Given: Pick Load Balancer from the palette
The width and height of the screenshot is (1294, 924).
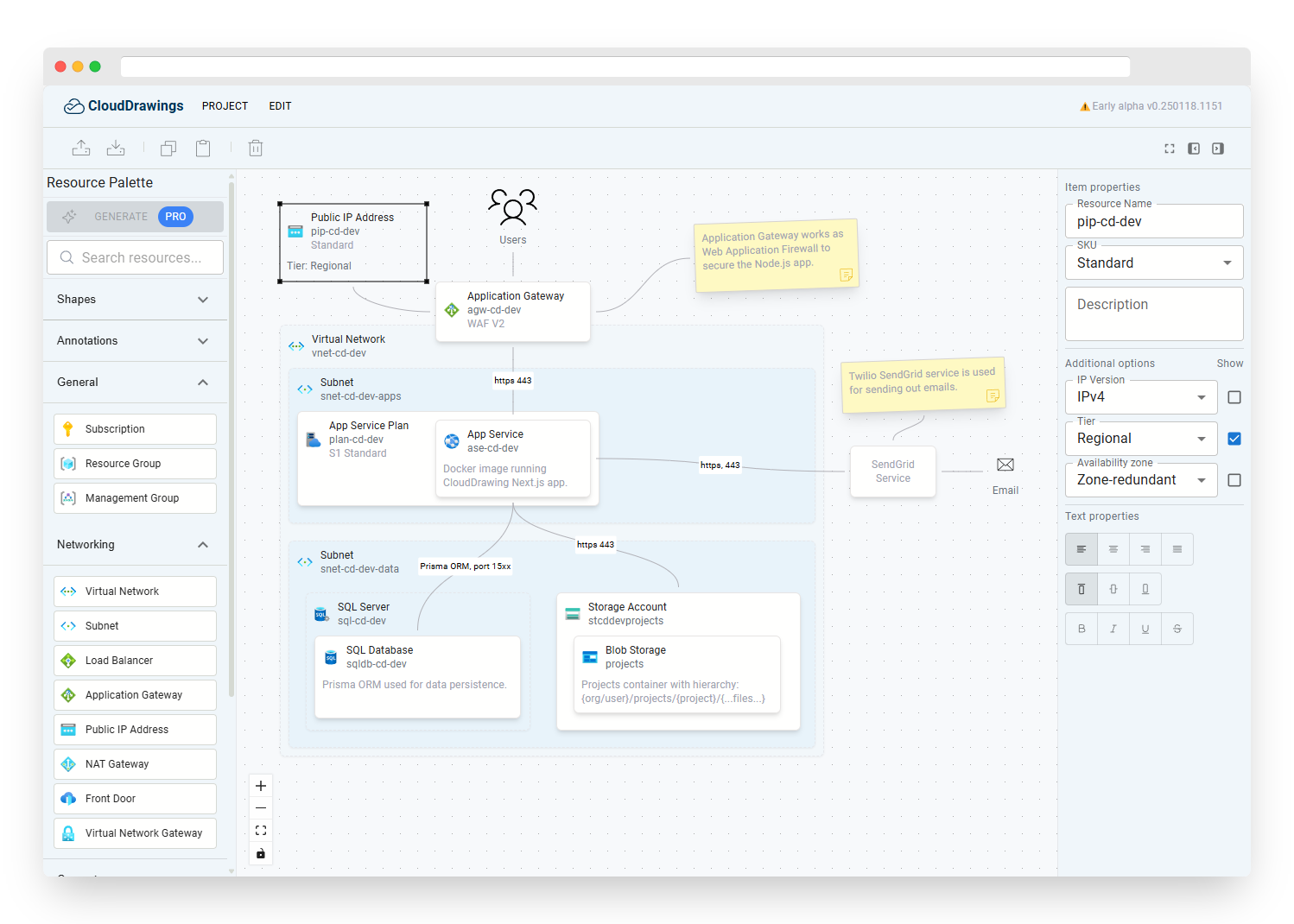Looking at the screenshot, I should [x=135, y=661].
